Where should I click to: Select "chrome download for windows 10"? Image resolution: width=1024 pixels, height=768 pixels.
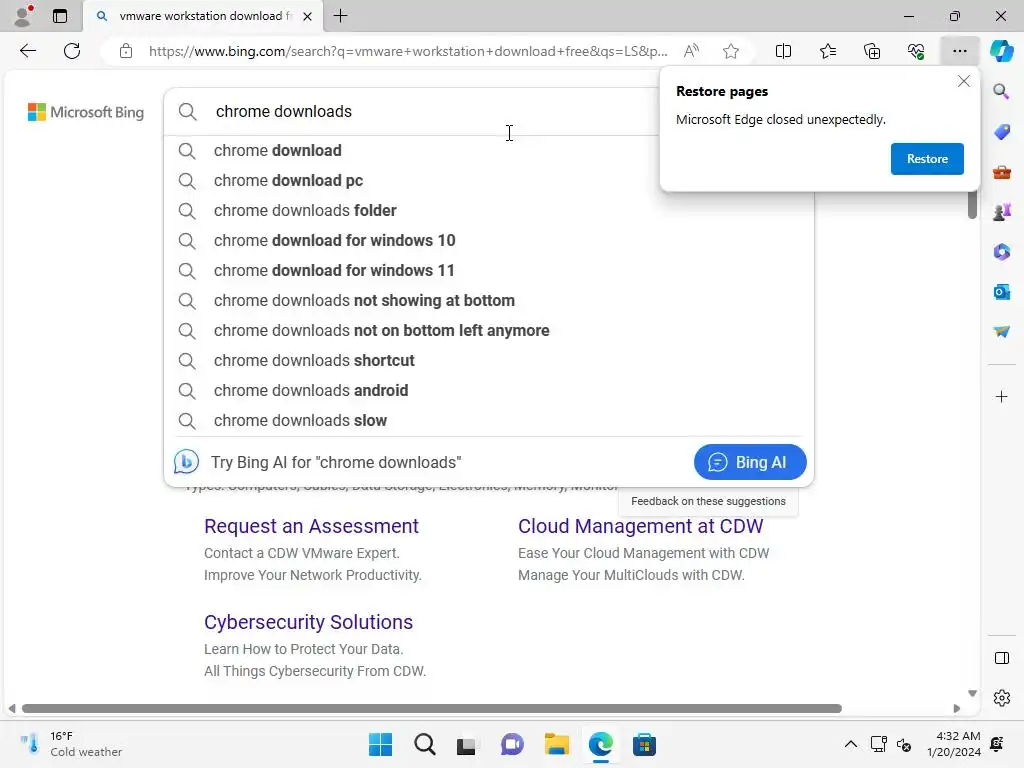[488, 240]
